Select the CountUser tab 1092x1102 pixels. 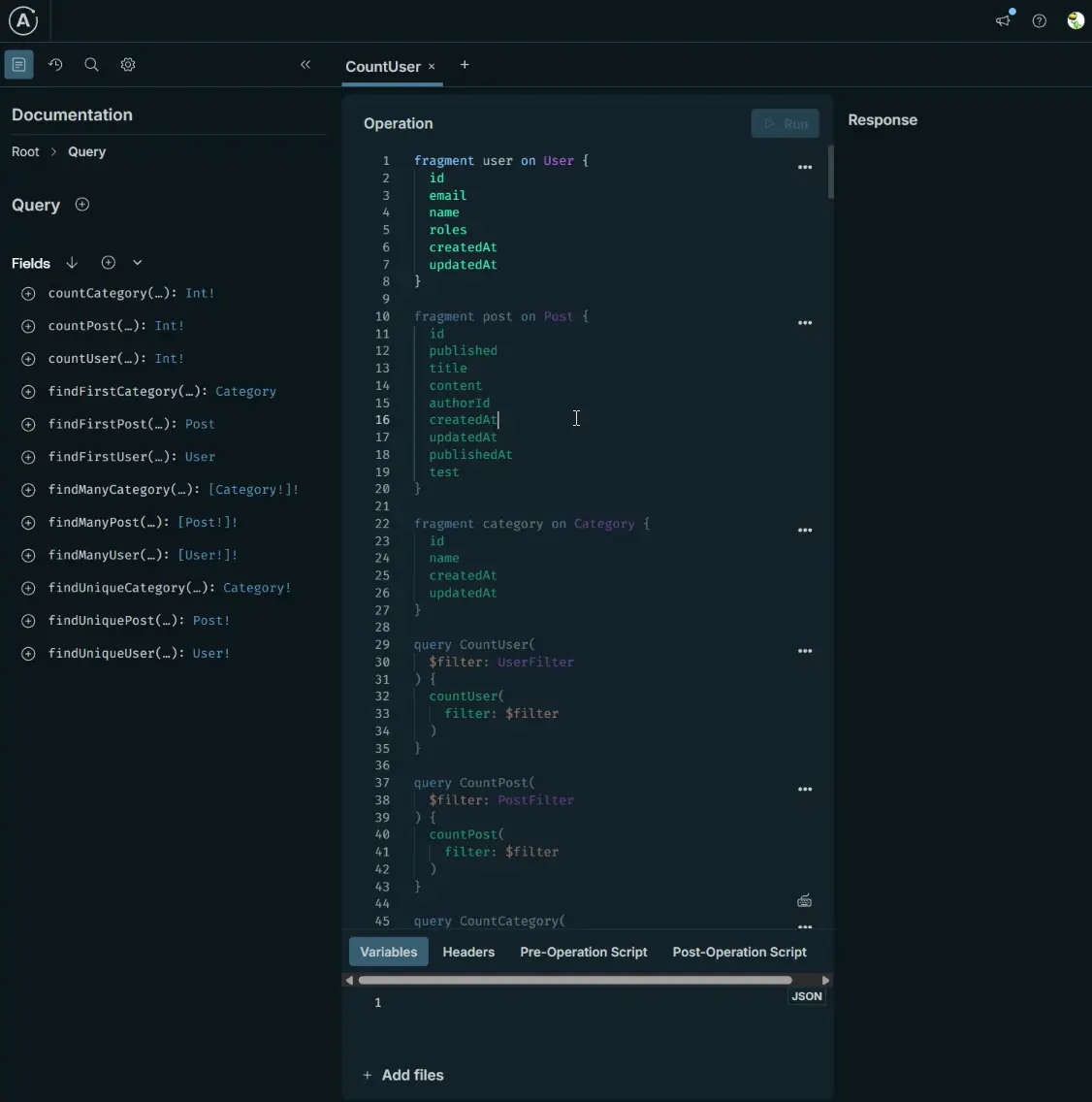[x=383, y=67]
